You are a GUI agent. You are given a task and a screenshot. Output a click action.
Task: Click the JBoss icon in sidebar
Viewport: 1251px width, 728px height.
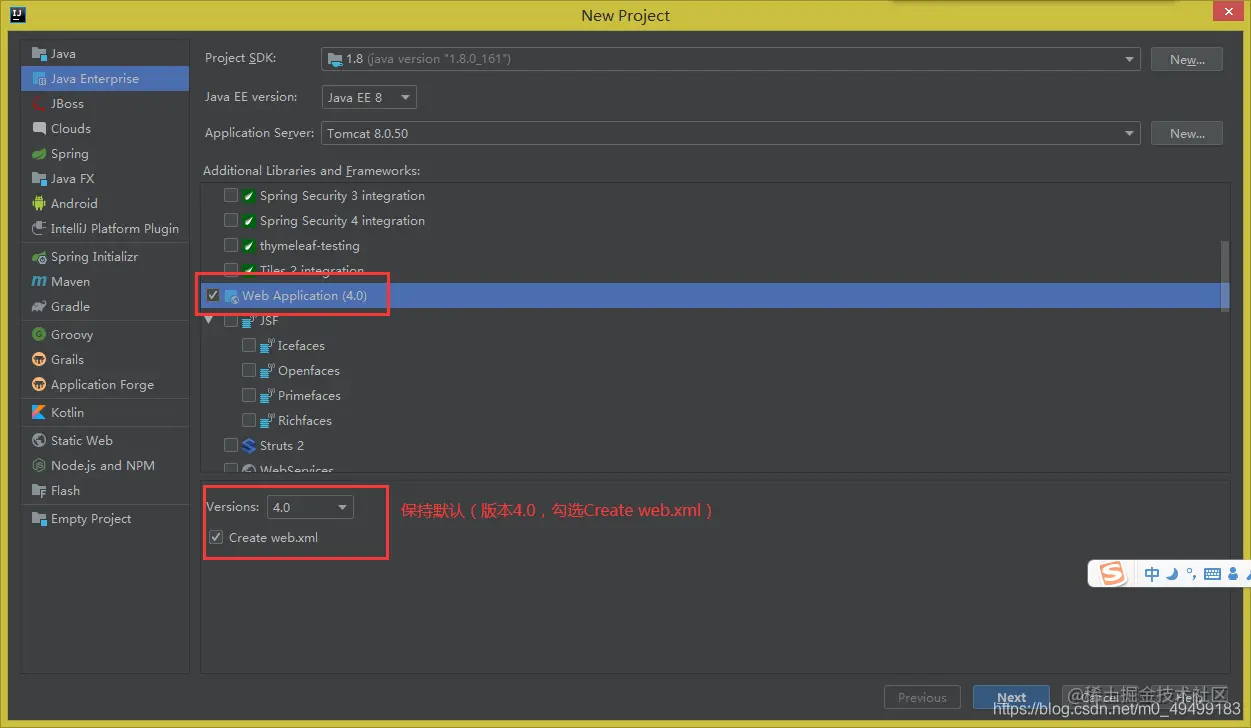[x=39, y=104]
